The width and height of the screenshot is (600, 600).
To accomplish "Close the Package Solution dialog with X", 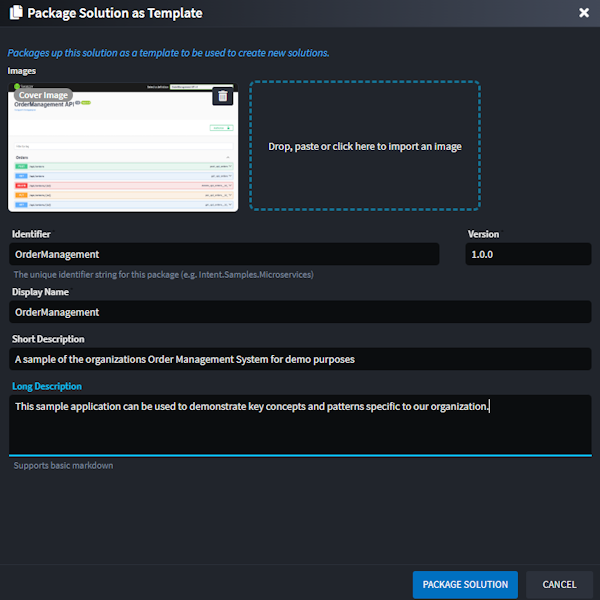I will (x=584, y=13).
